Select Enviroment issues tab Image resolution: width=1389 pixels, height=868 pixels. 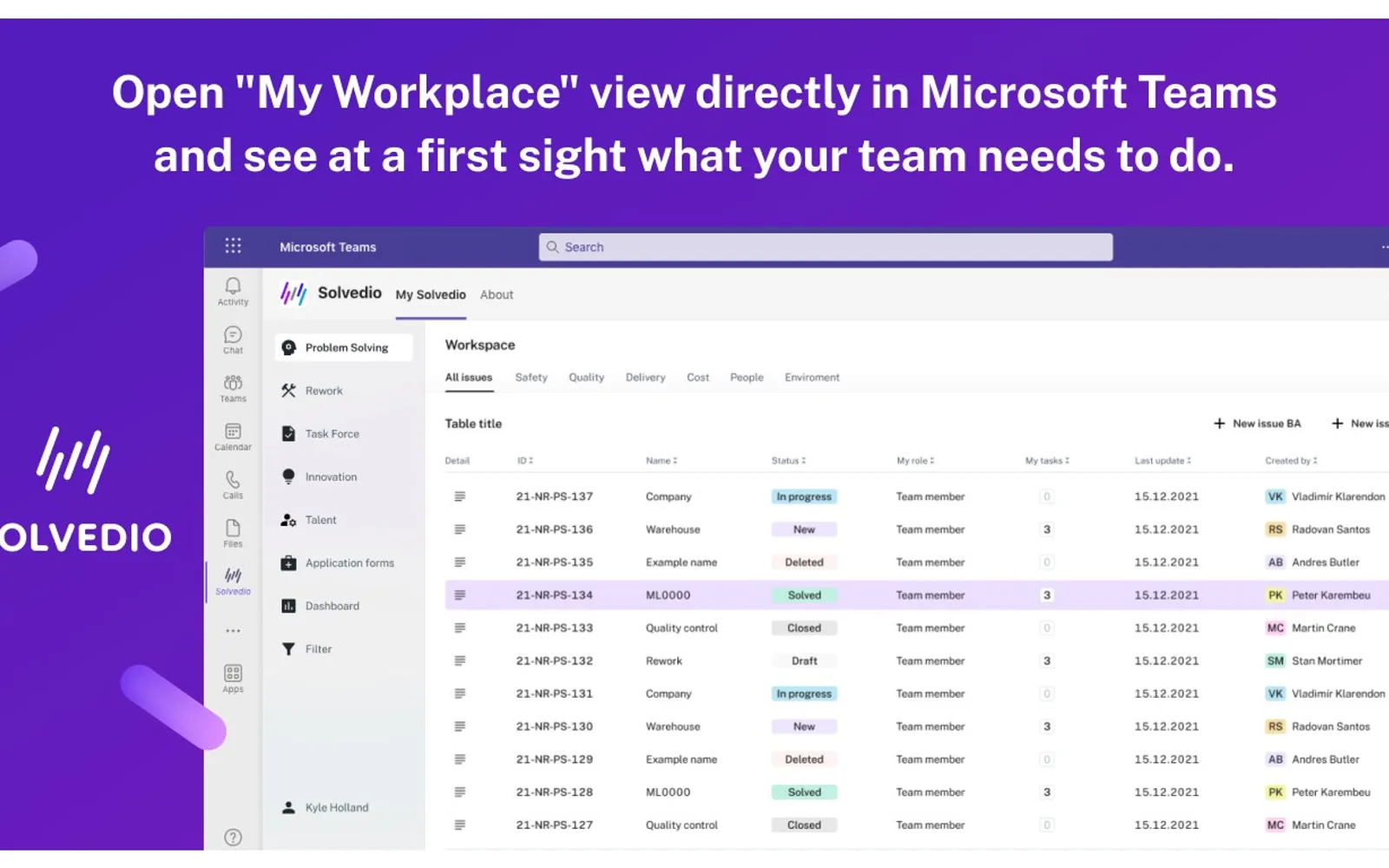pyautogui.click(x=812, y=378)
